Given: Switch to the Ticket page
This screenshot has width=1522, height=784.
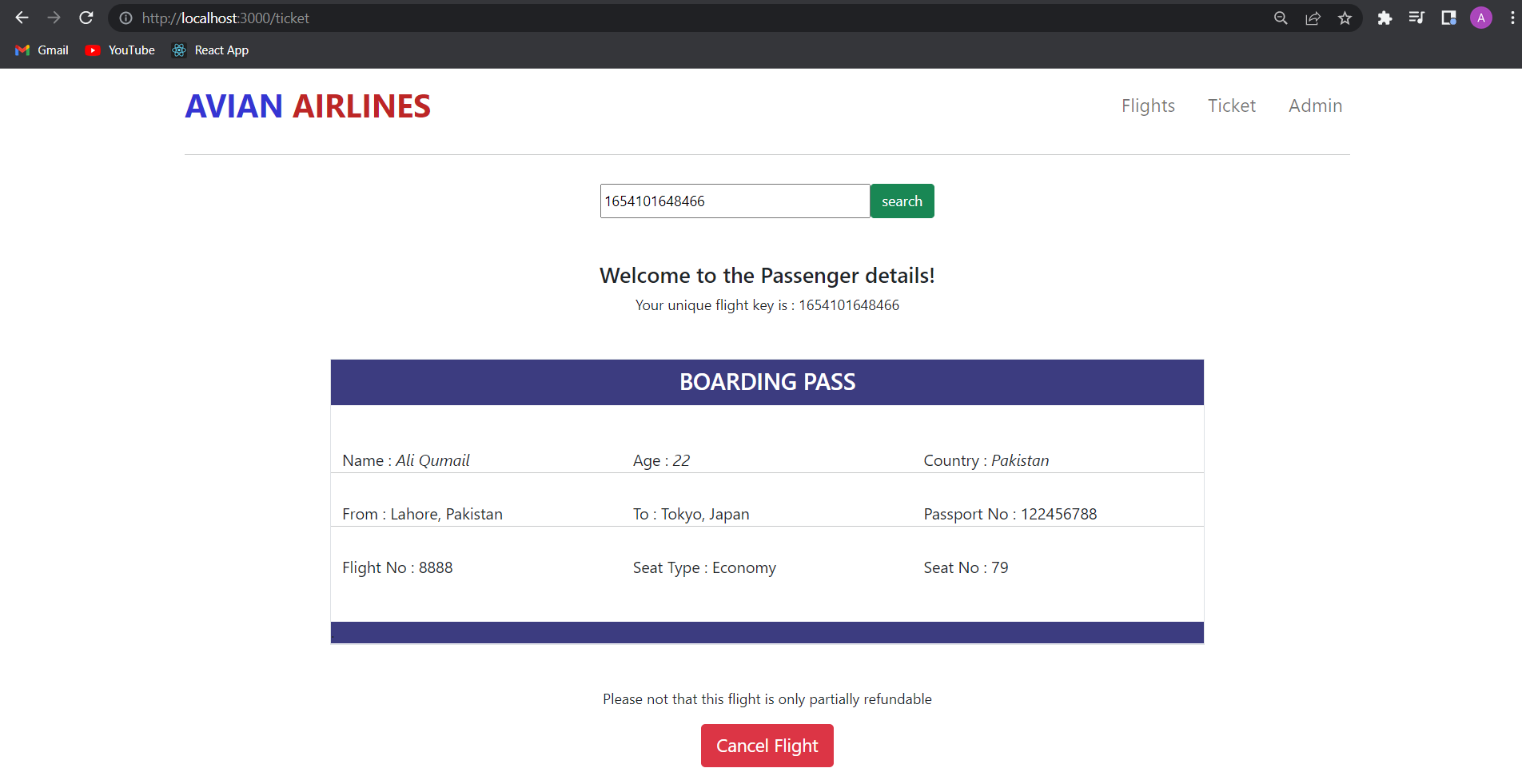Looking at the screenshot, I should [x=1231, y=105].
